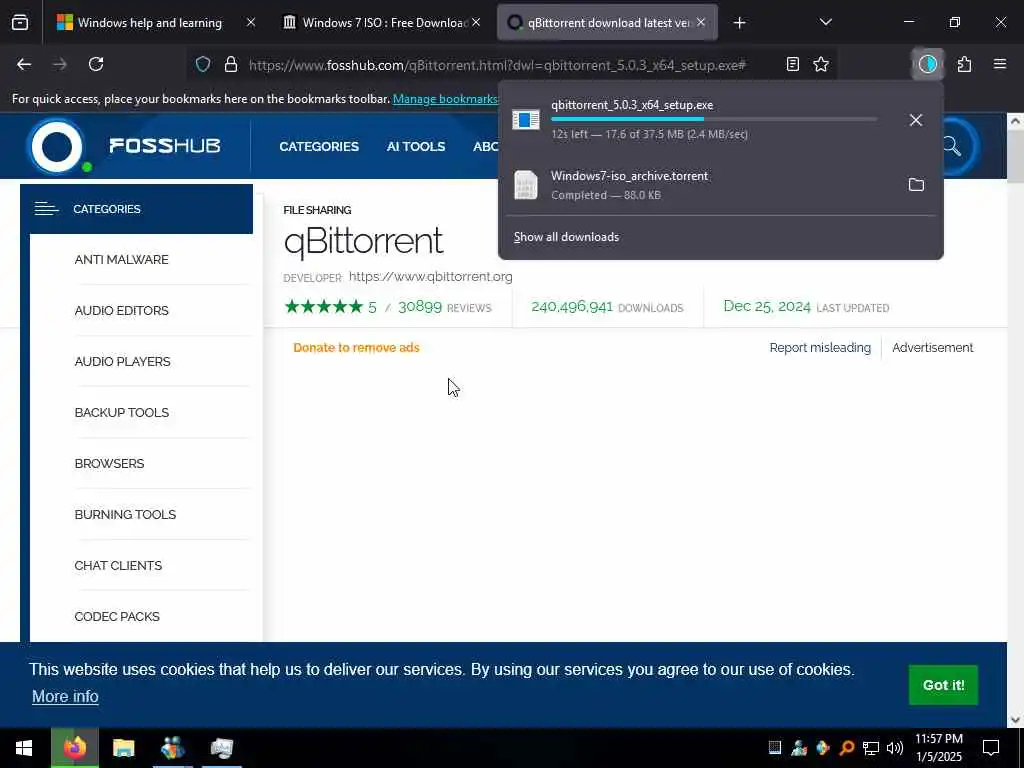Open the CATEGORIES nav menu
This screenshot has height=768, width=1024.
[x=319, y=146]
